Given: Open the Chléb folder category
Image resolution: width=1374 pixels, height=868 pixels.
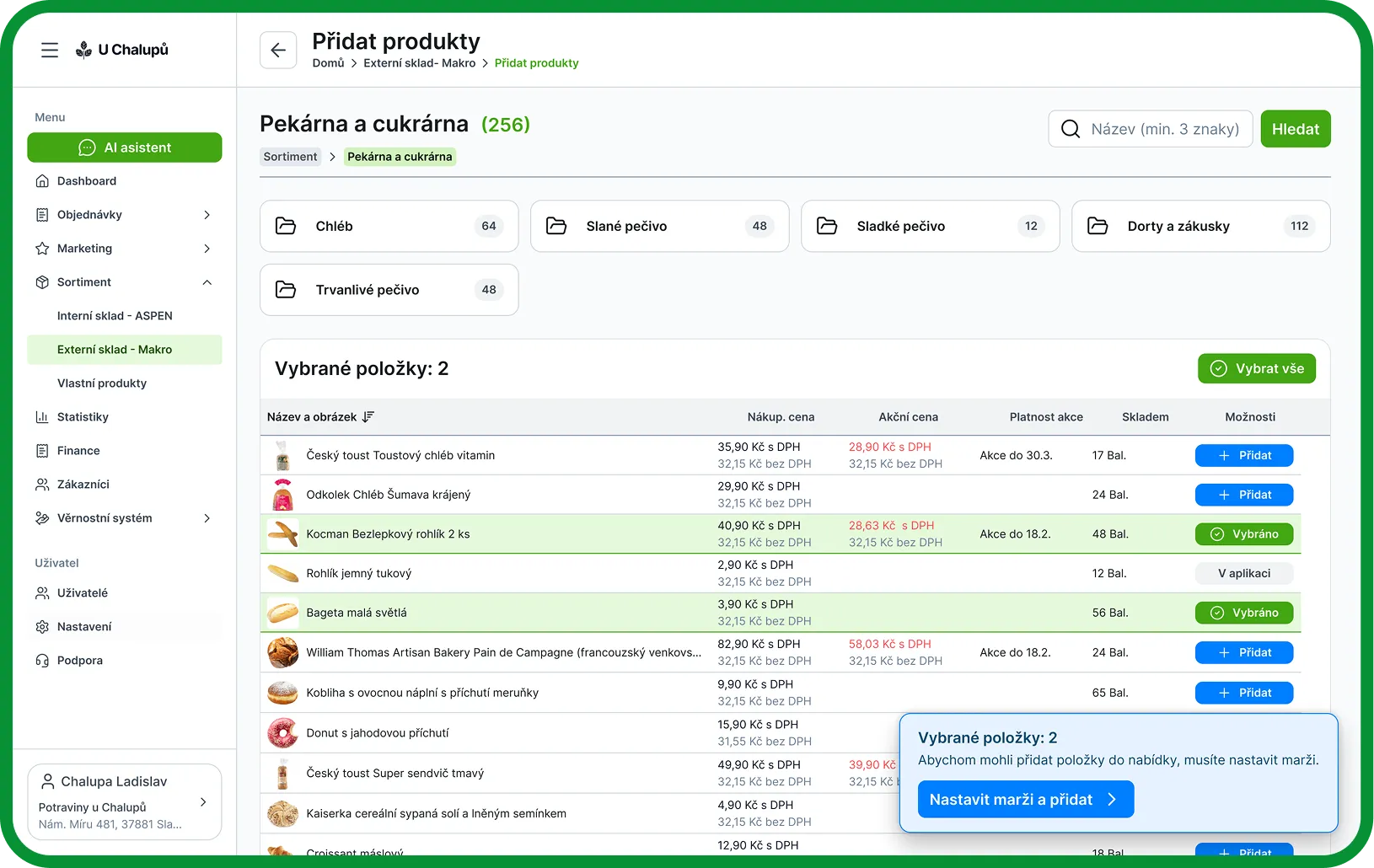Looking at the screenshot, I should [x=389, y=226].
